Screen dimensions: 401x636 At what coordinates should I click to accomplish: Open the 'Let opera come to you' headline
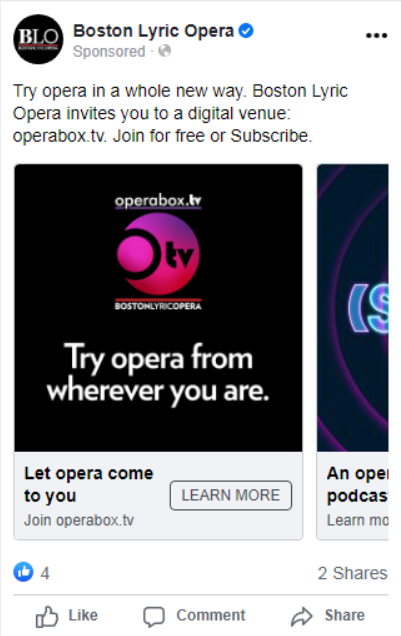[x=88, y=484]
